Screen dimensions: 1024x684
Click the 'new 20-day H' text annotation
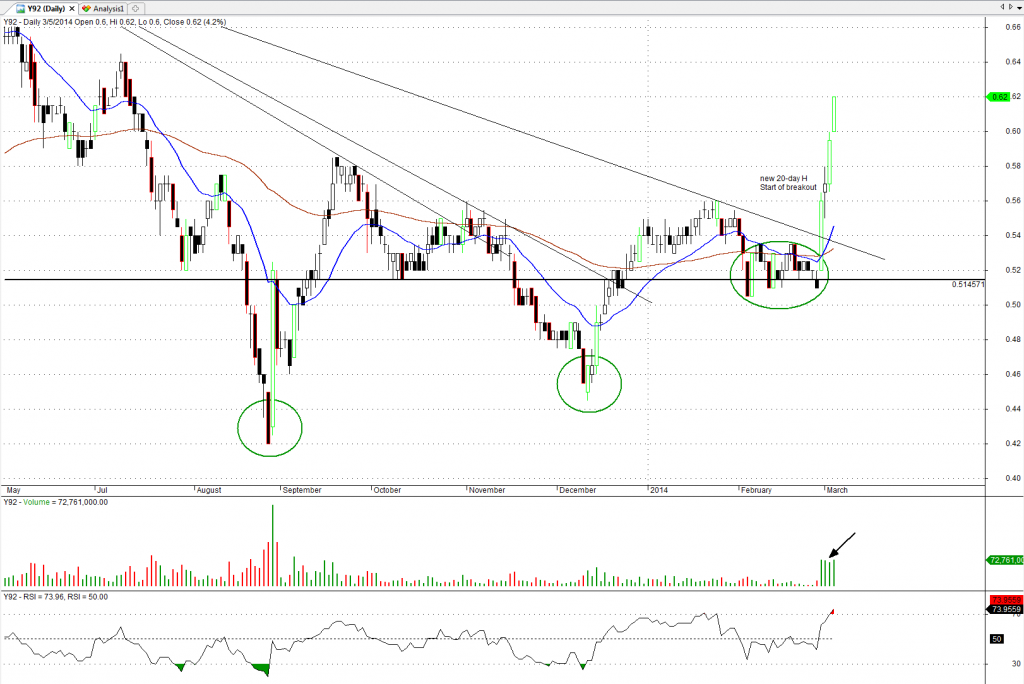pyautogui.click(x=785, y=177)
